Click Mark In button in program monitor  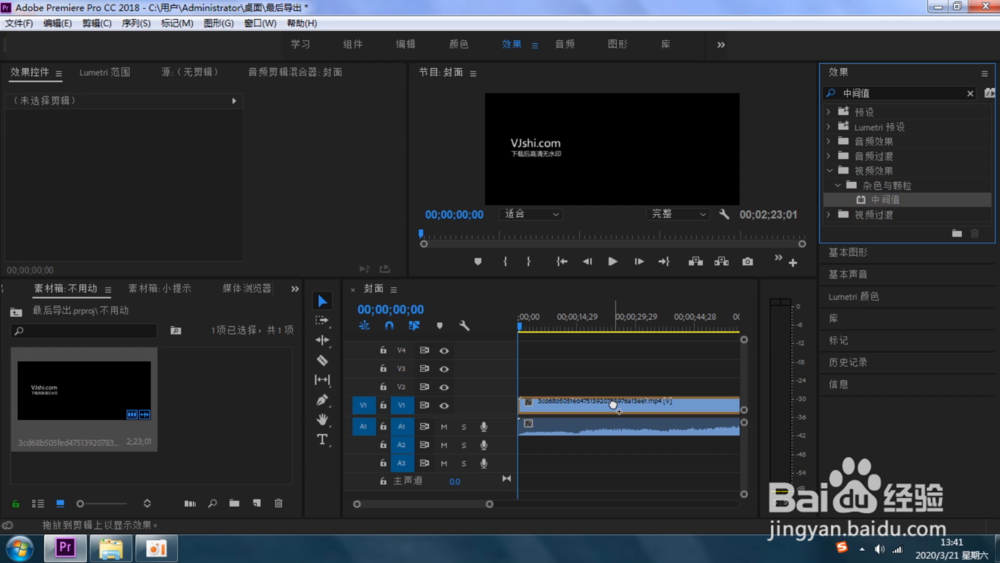pos(505,261)
